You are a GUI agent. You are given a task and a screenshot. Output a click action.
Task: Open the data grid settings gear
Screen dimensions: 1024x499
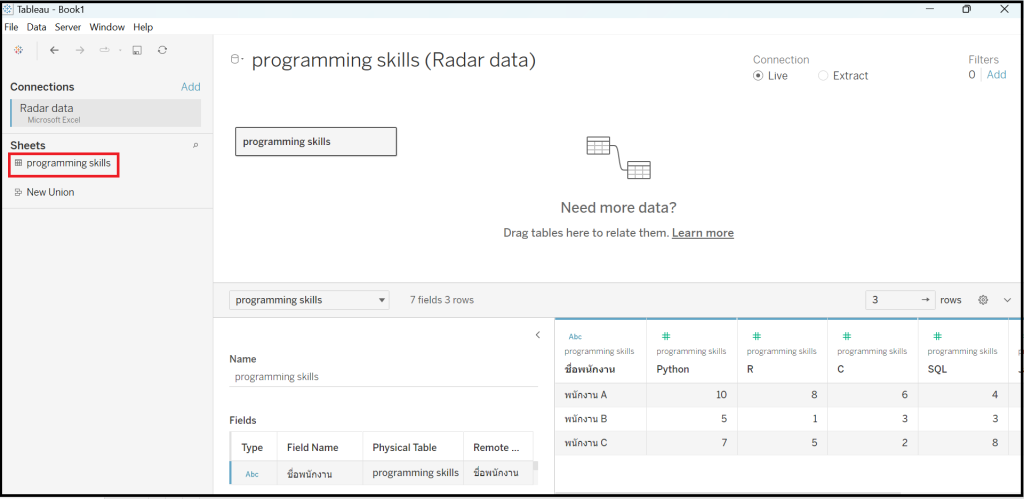(983, 300)
